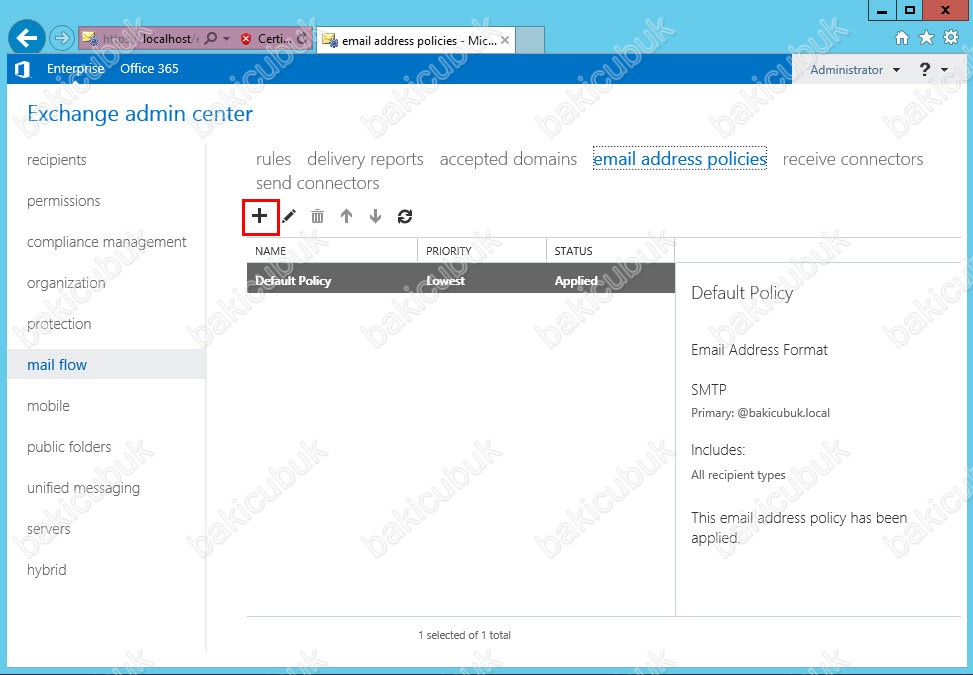Switch to the receive connectors tab
The height and width of the screenshot is (675, 973).
[x=853, y=159]
